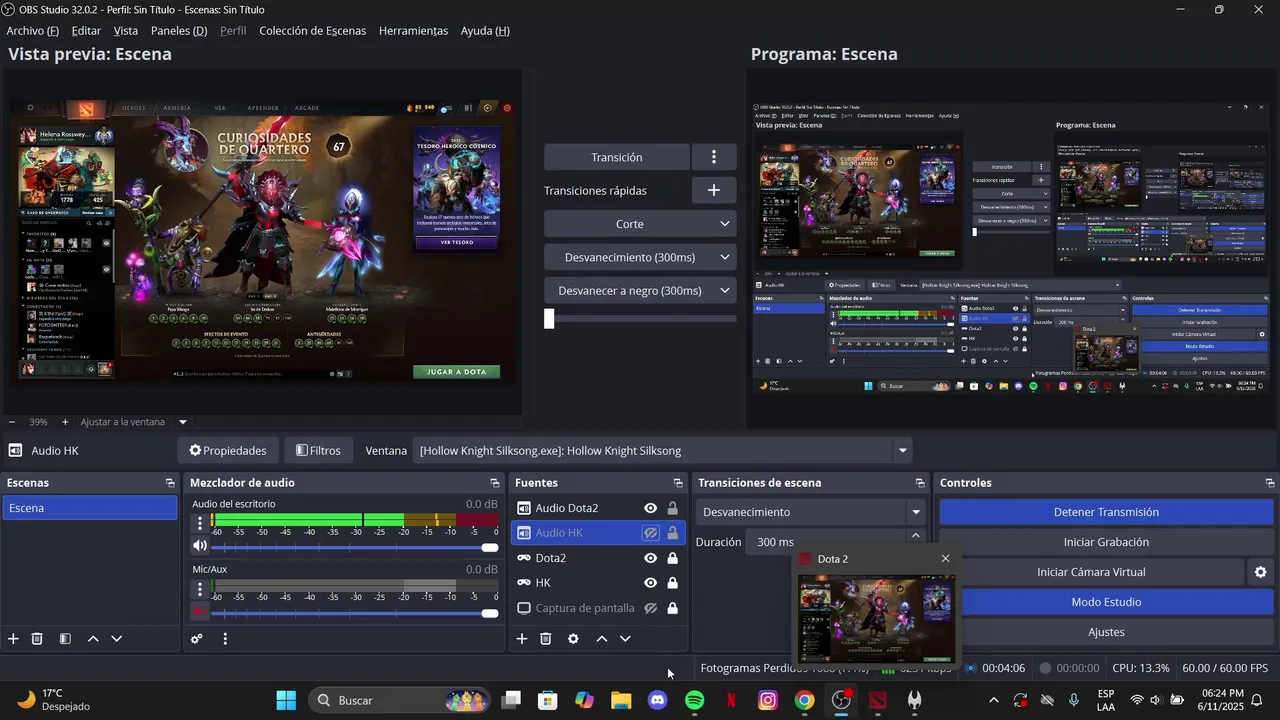Screen dimensions: 1280x720
Task: Open virtual camera settings gear
Action: [1261, 572]
